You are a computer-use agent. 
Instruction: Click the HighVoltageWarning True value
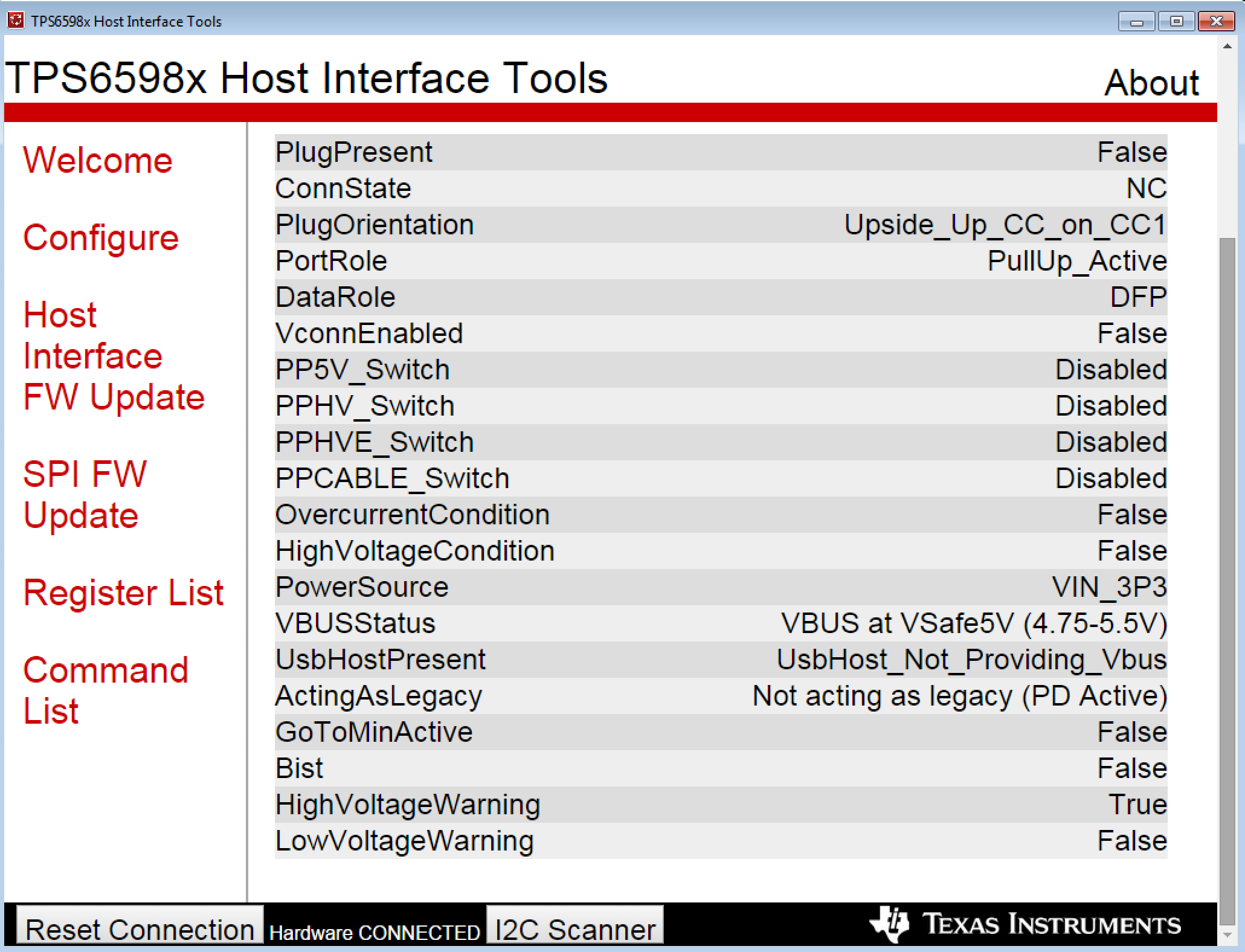click(1137, 805)
